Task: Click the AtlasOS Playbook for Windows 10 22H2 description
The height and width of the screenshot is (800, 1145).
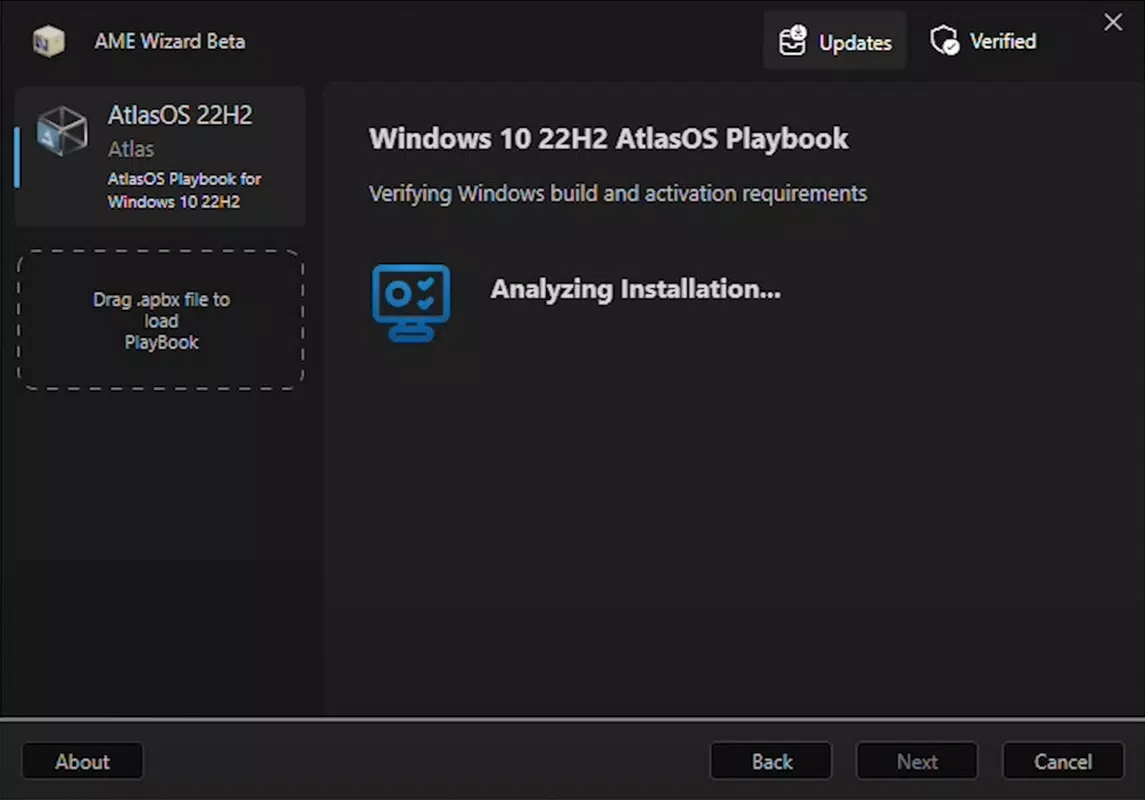Action: (184, 190)
